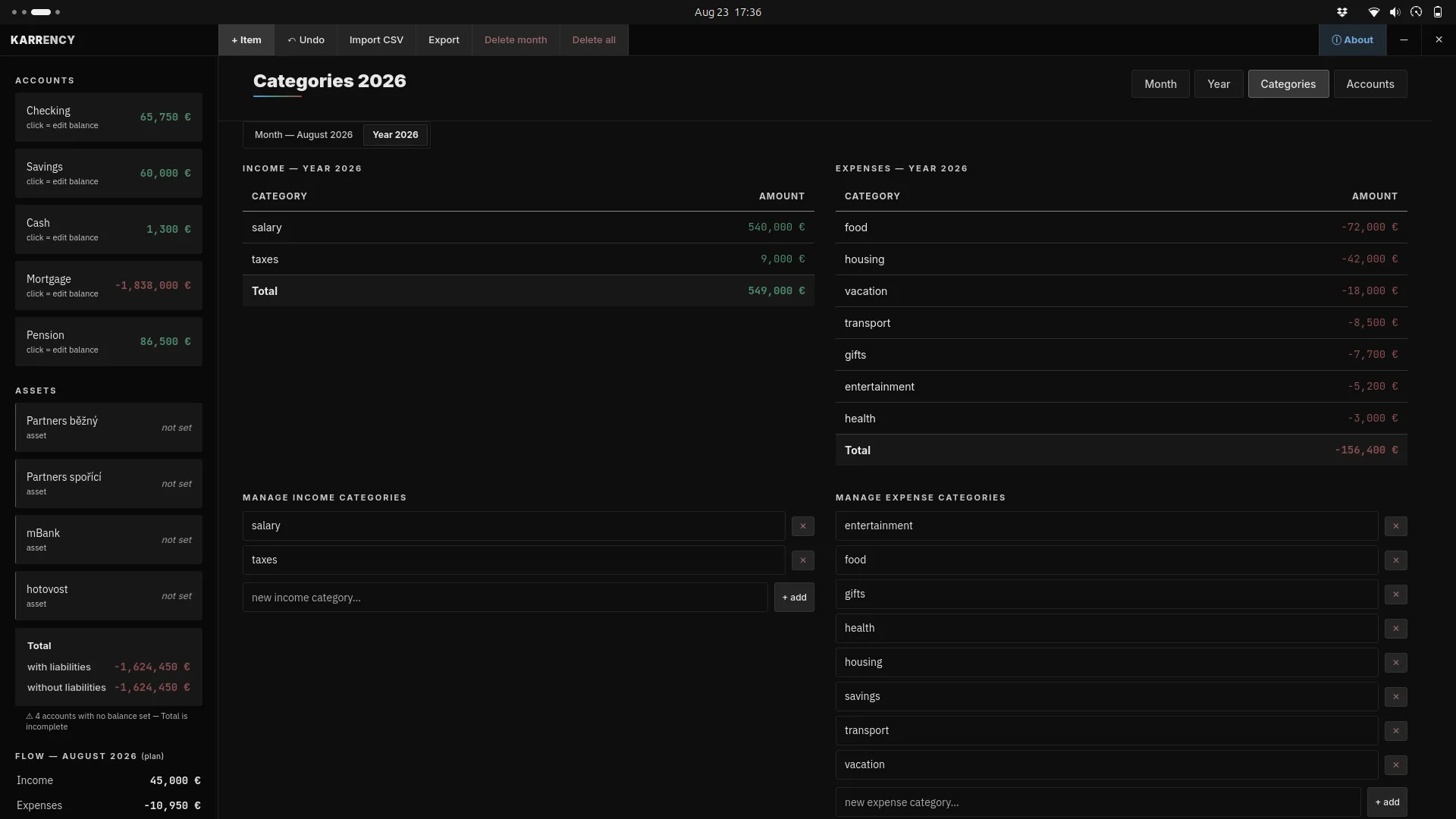Edit the Savings account balance

(108, 174)
